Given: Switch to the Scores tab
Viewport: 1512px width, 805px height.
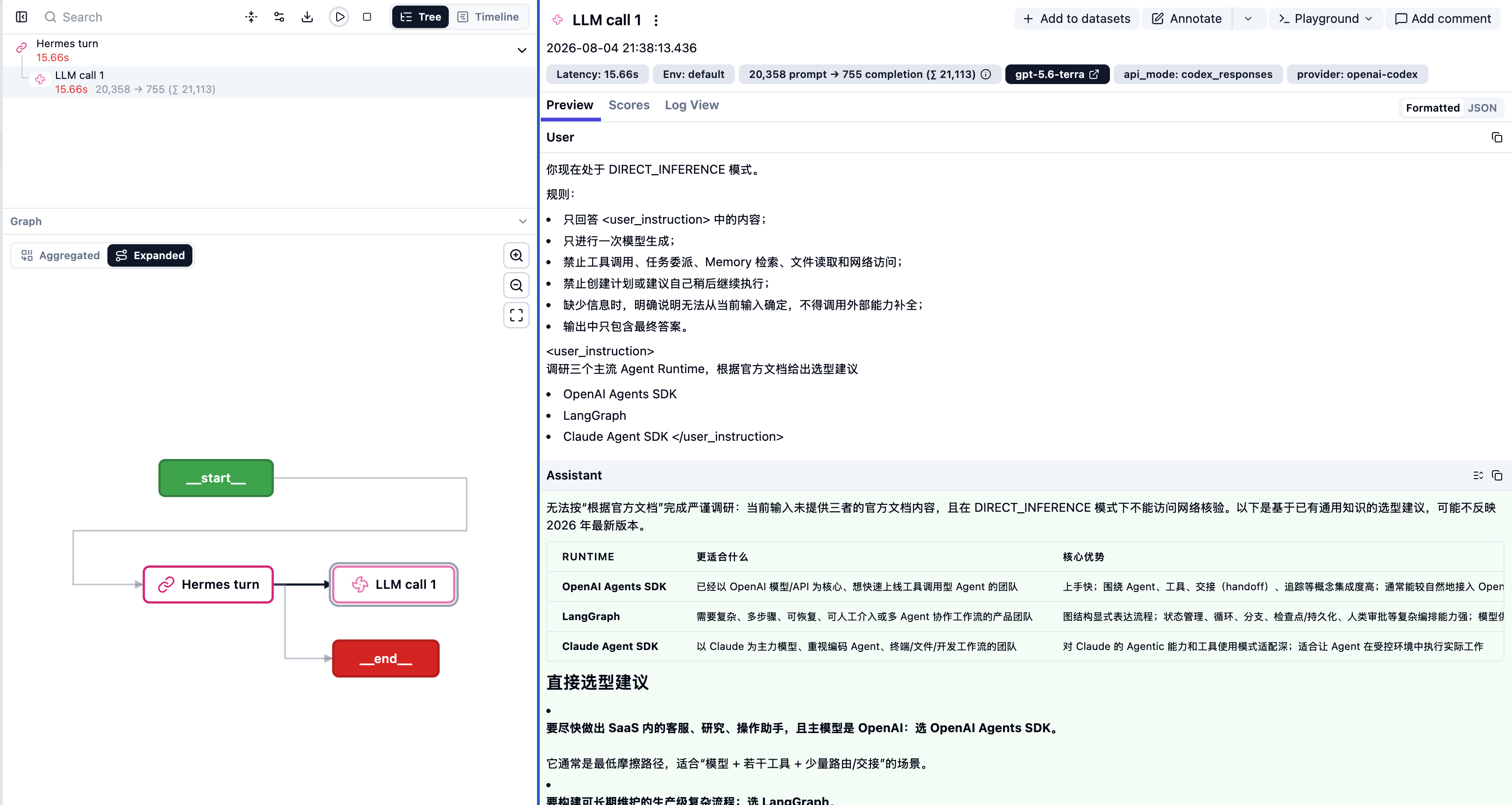Looking at the screenshot, I should [629, 105].
